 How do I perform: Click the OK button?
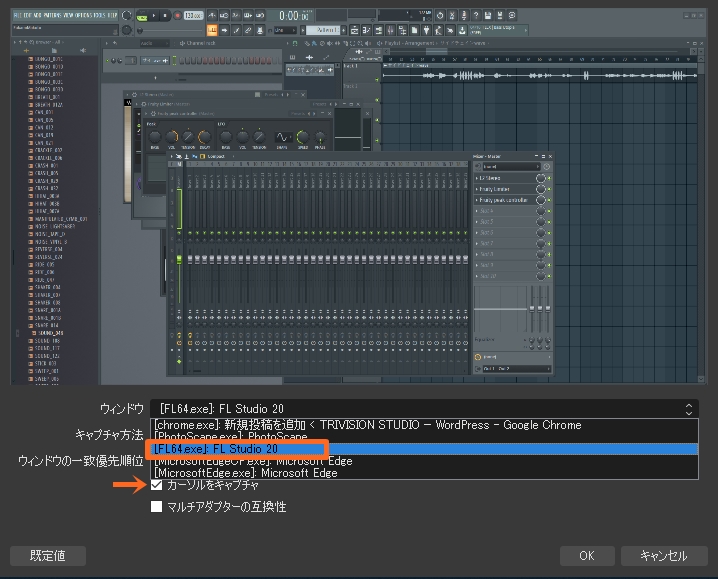pos(586,555)
